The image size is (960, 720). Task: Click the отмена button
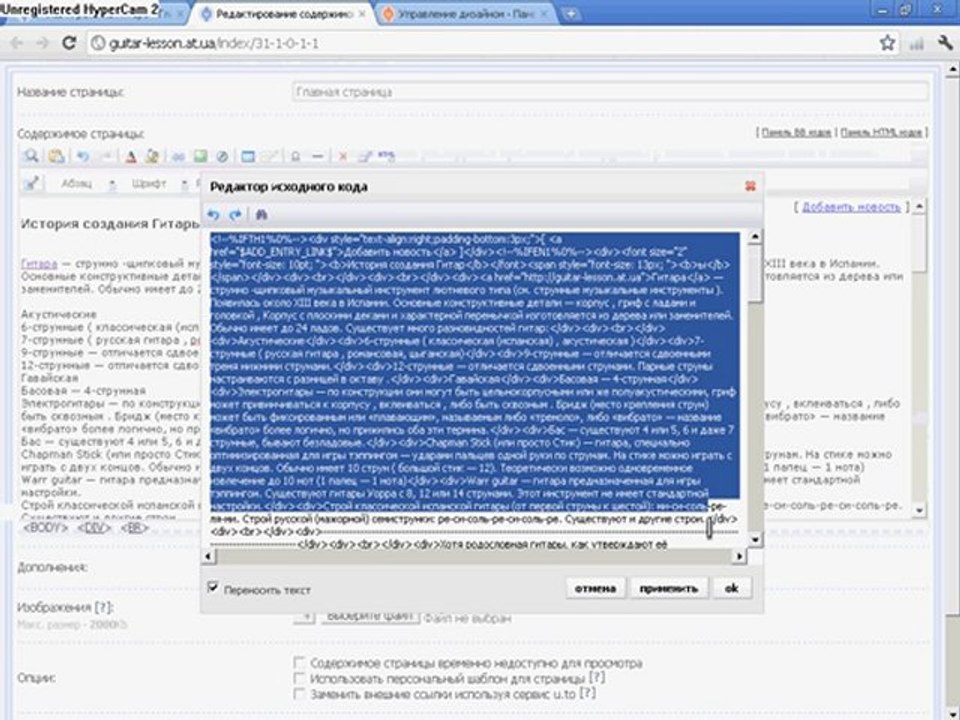[x=595, y=588]
